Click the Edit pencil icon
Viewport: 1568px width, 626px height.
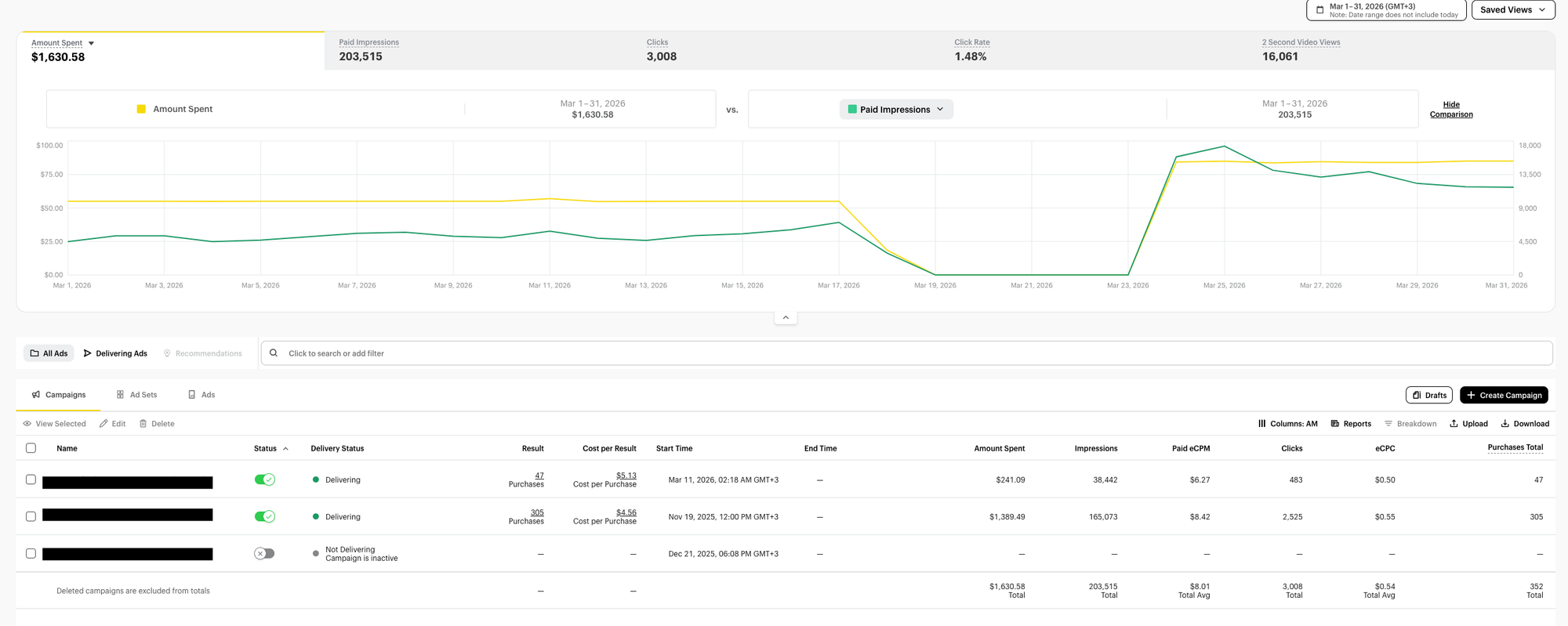(x=103, y=424)
